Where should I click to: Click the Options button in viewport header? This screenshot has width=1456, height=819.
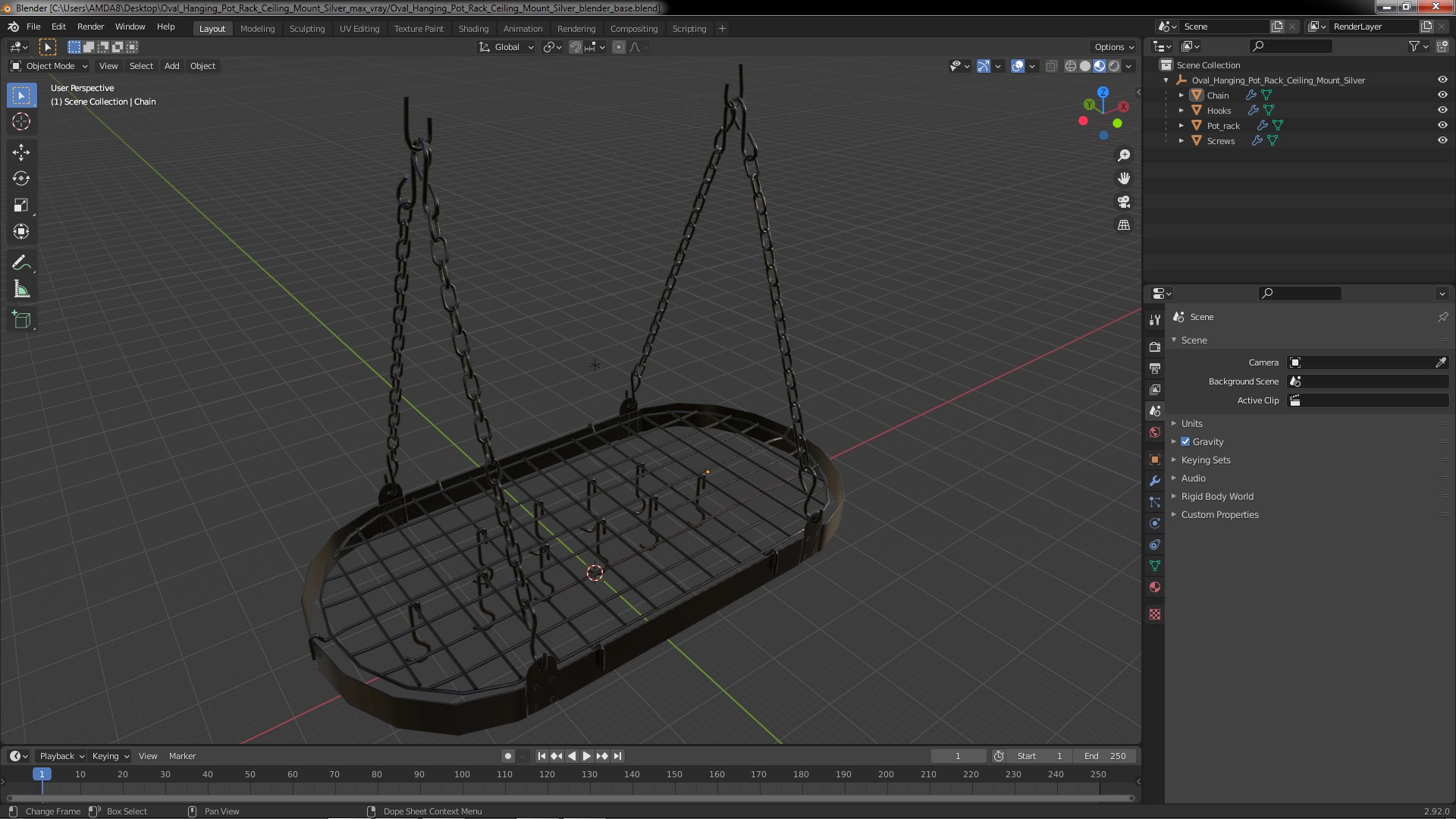[1113, 47]
